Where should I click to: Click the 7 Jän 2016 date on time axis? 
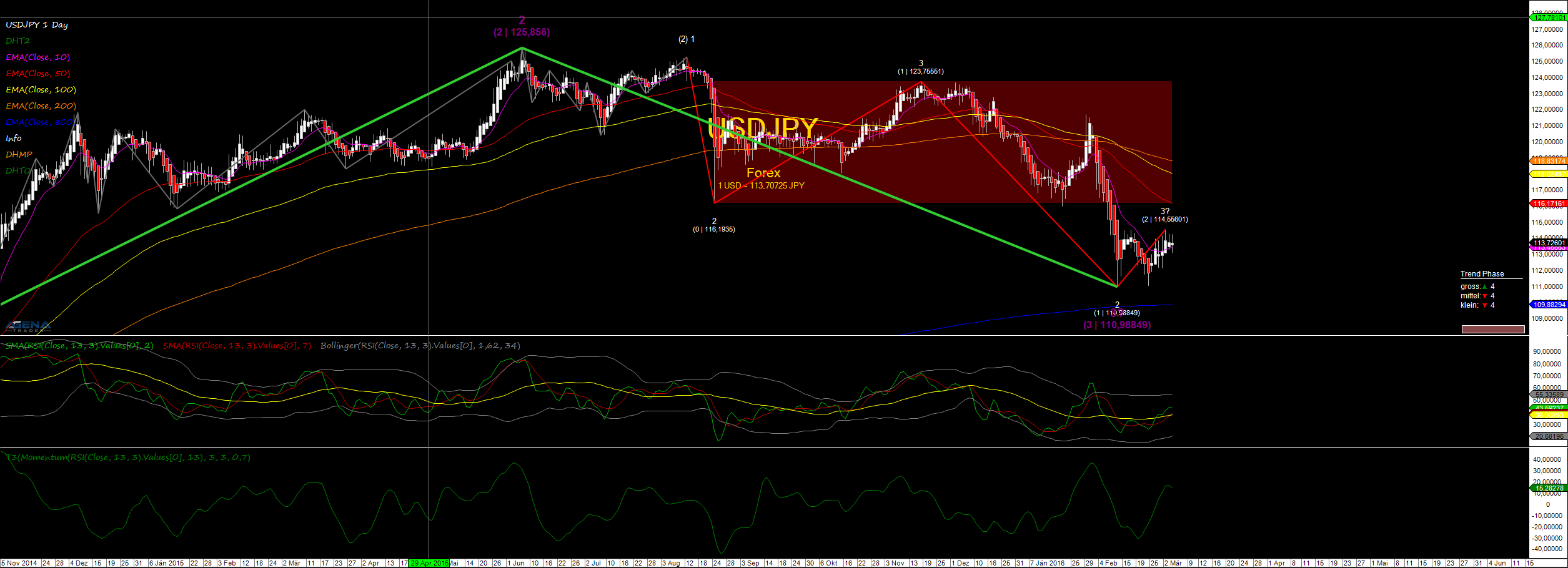(x=1047, y=564)
